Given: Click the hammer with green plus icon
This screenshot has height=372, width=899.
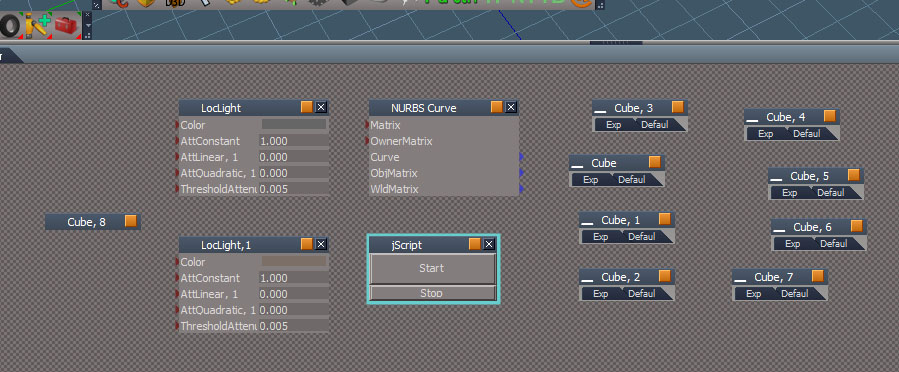Looking at the screenshot, I should click(38, 26).
